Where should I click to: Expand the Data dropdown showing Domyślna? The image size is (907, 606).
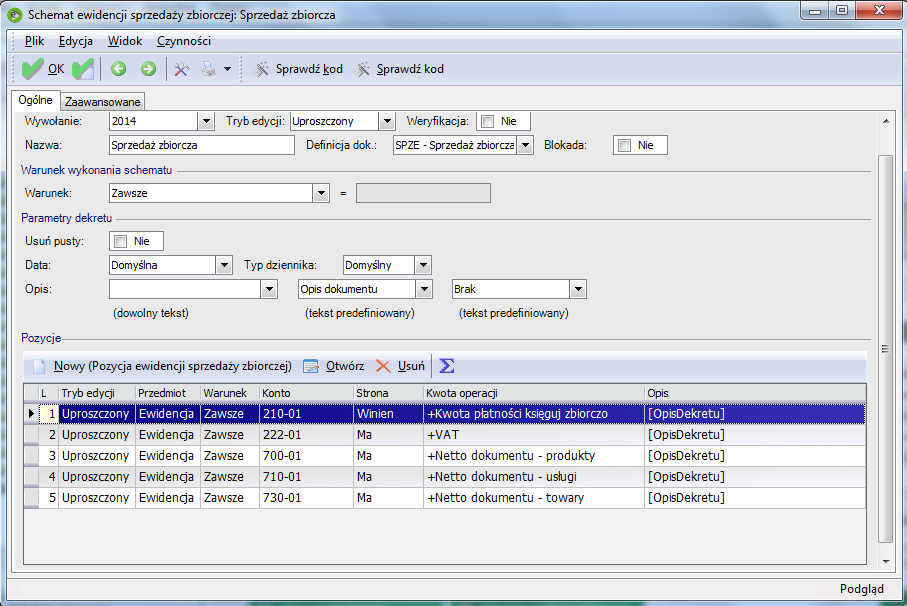[224, 265]
